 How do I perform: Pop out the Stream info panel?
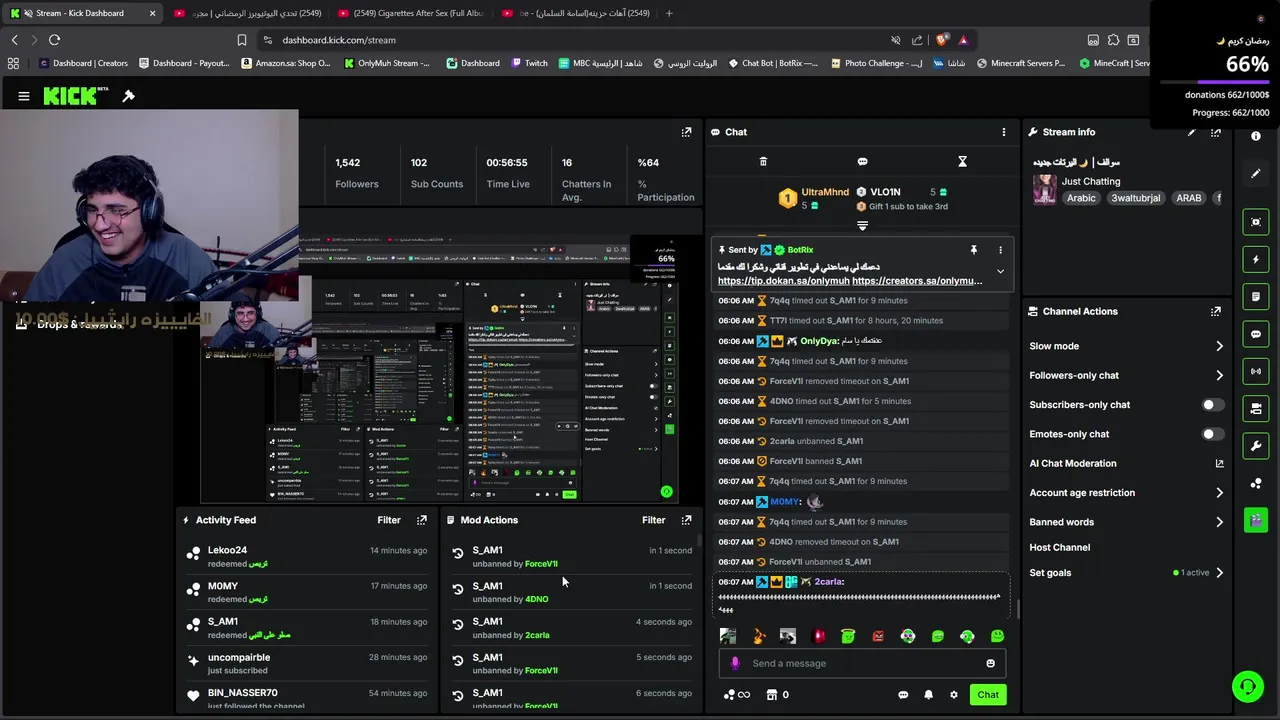(x=1216, y=132)
